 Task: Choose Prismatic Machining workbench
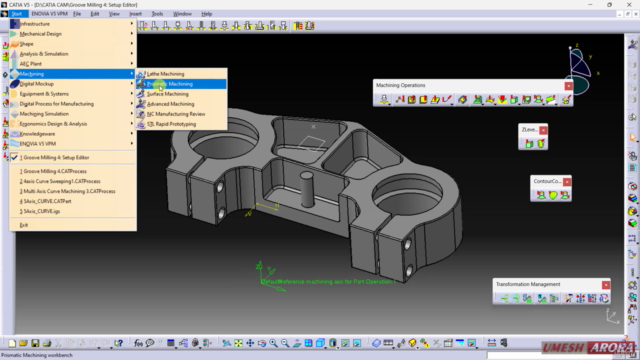[x=181, y=84]
